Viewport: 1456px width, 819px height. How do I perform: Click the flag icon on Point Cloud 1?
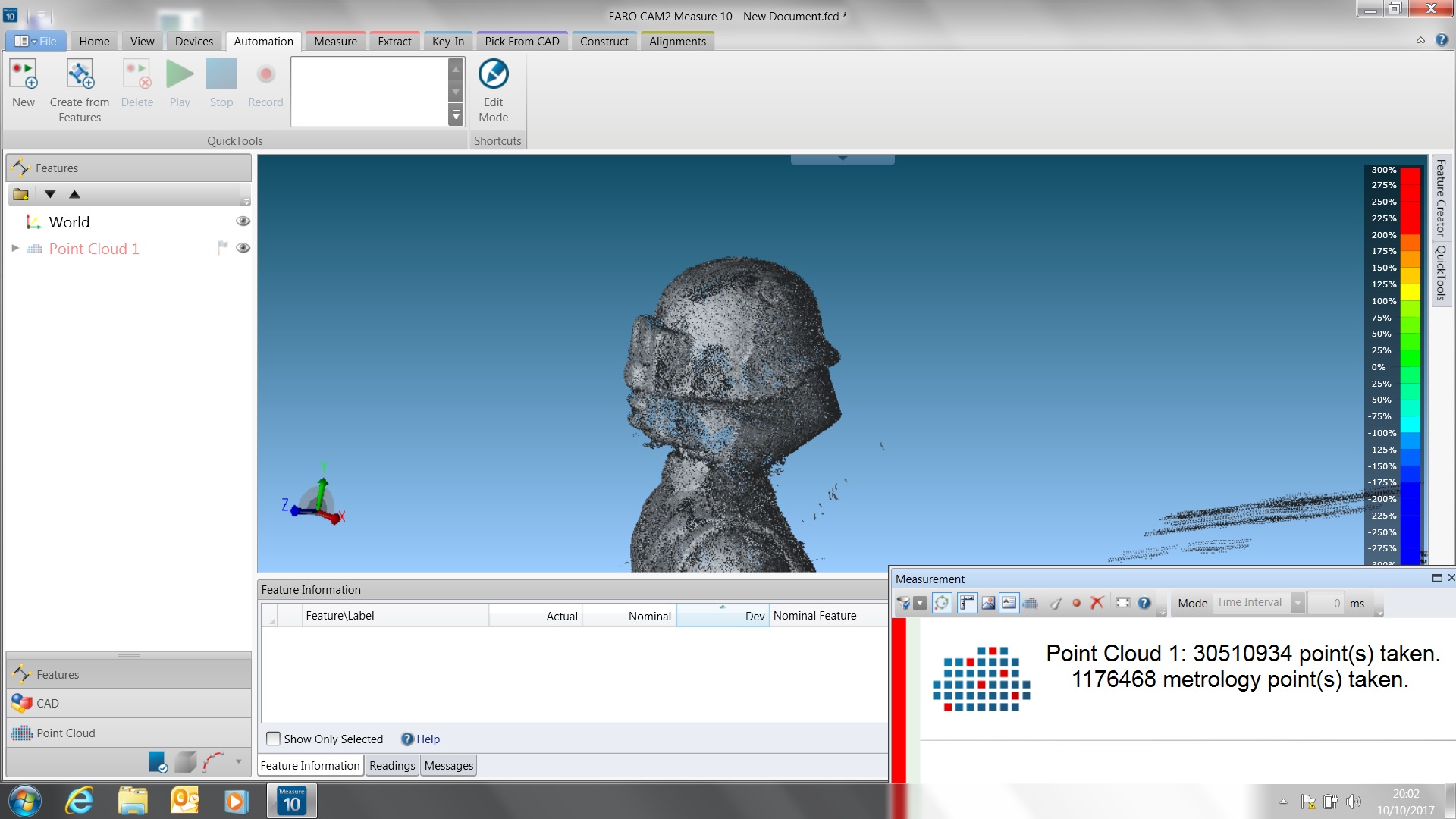coord(221,248)
